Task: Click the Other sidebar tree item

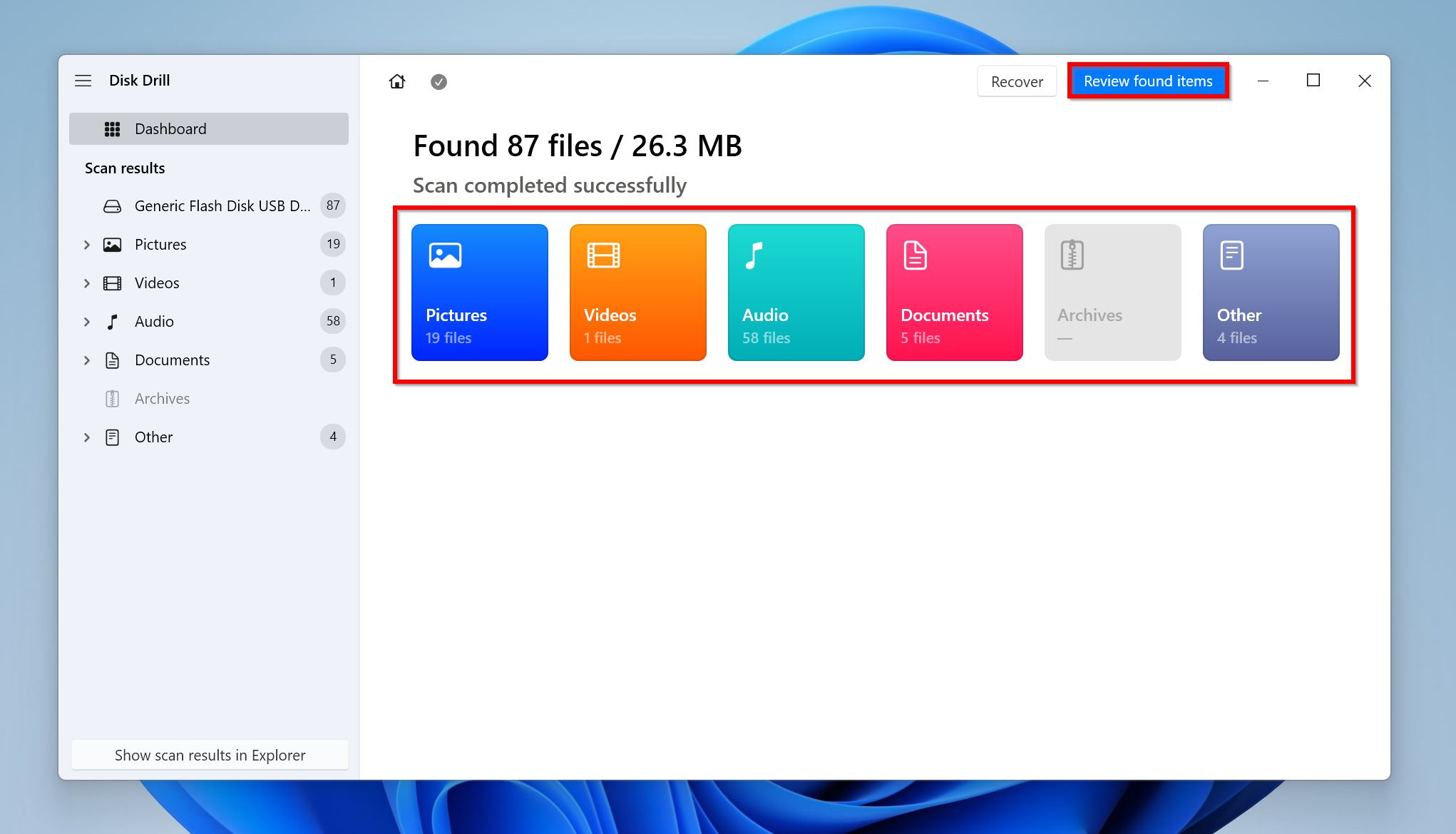Action: coord(153,436)
